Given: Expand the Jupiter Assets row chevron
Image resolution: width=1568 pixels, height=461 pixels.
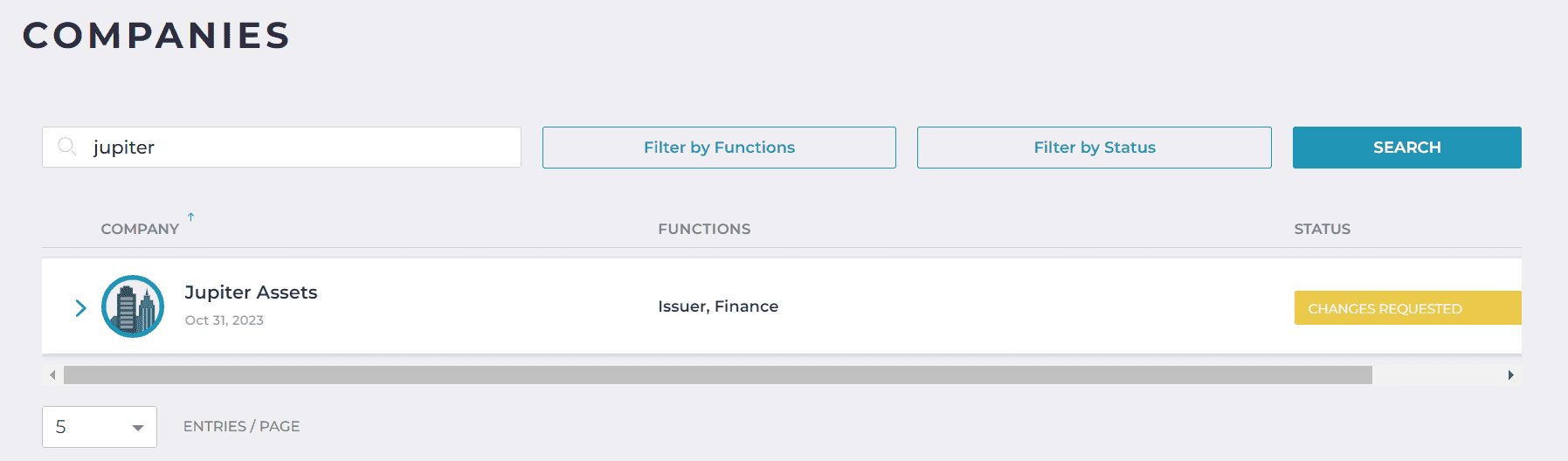Looking at the screenshot, I should click(80, 307).
